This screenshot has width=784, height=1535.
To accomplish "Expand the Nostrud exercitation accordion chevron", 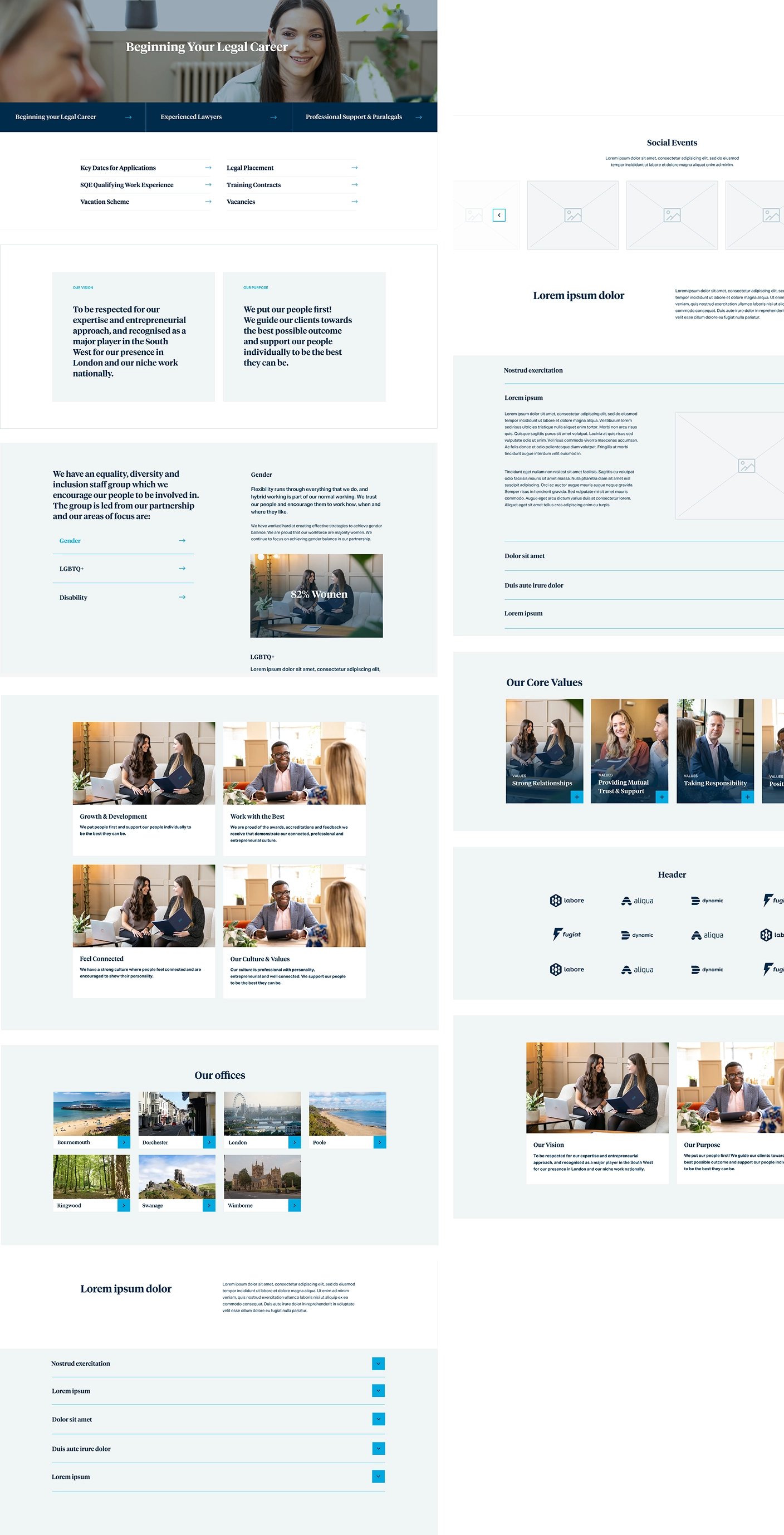I will pyautogui.click(x=378, y=1363).
